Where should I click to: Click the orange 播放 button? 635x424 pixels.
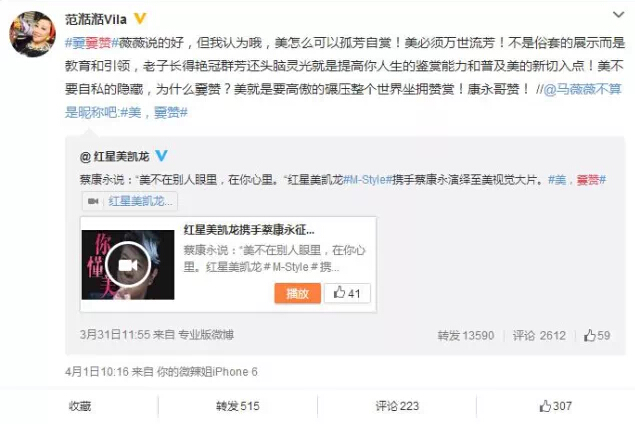pyautogui.click(x=298, y=293)
